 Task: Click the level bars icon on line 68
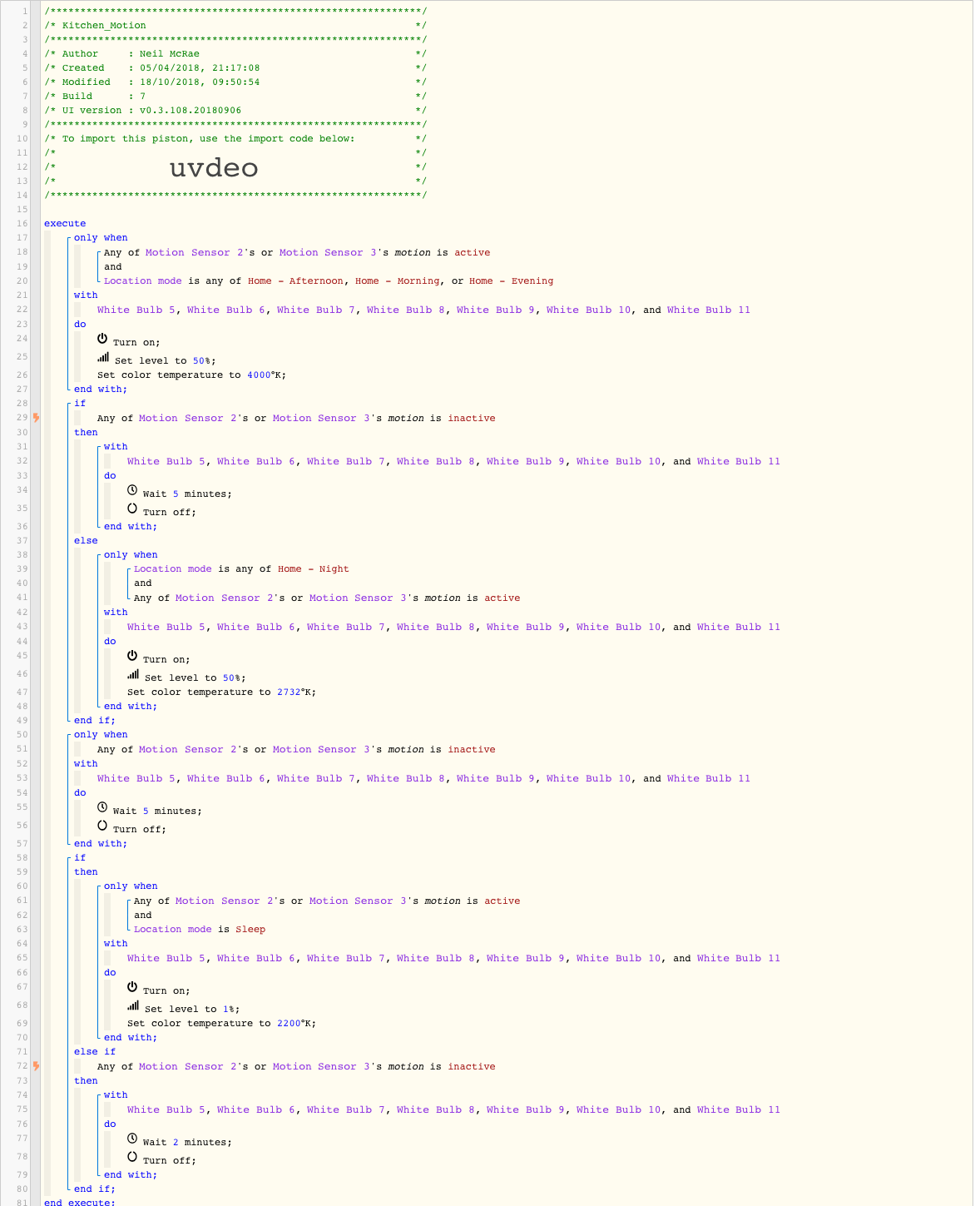pyautogui.click(x=133, y=1005)
